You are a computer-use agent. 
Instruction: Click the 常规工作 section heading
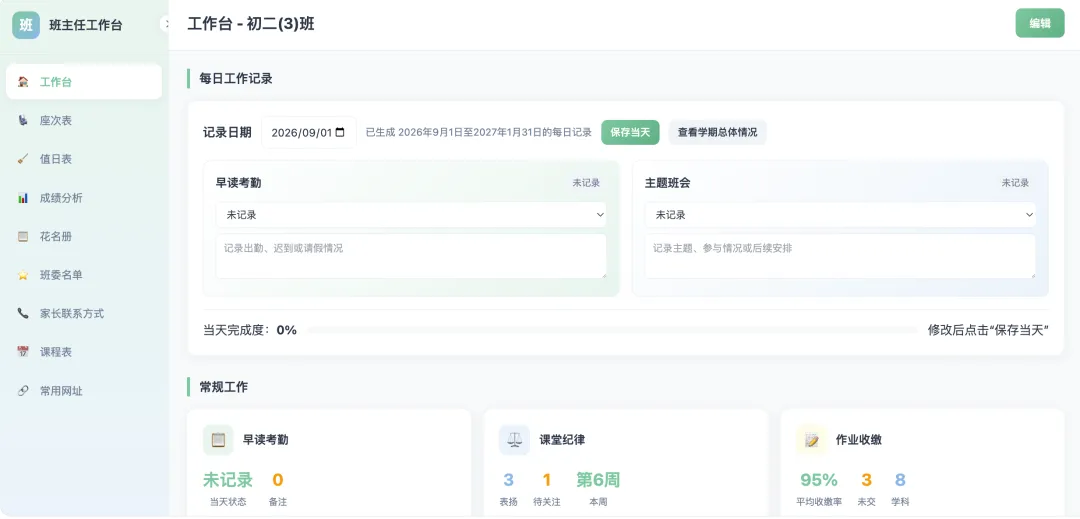pyautogui.click(x=224, y=387)
